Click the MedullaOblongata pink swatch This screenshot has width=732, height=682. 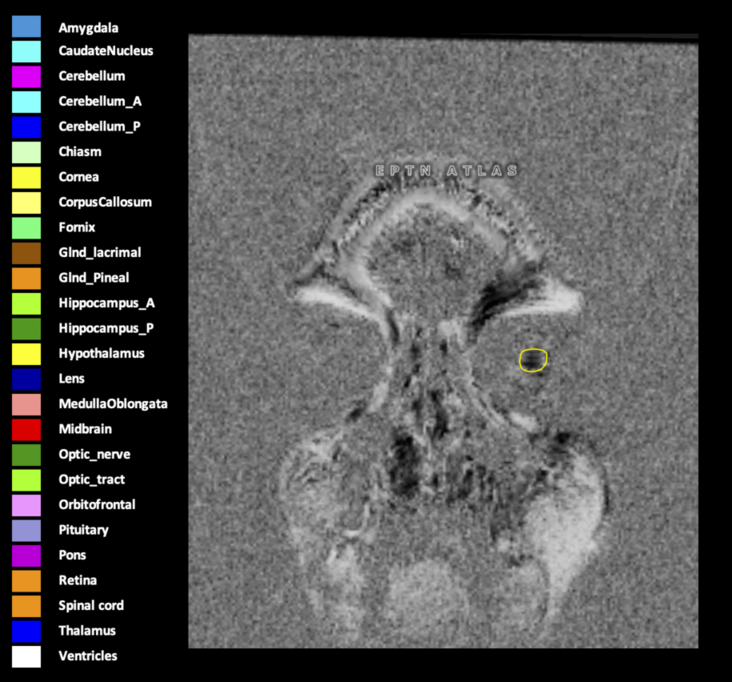point(26,404)
